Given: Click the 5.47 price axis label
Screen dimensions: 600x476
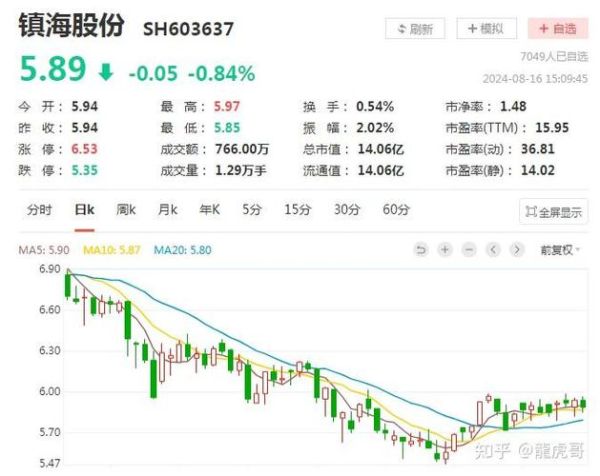Looking at the screenshot, I should click(50, 463).
